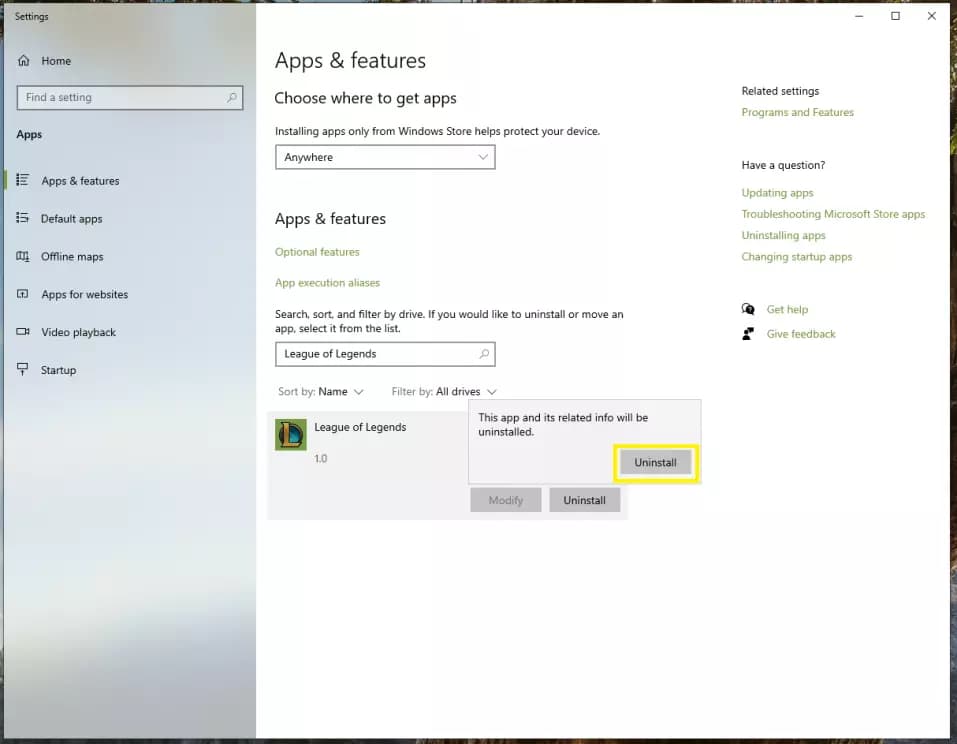Viewport: 957px width, 744px height.
Task: Click the Video playback camera icon
Action: (23, 331)
